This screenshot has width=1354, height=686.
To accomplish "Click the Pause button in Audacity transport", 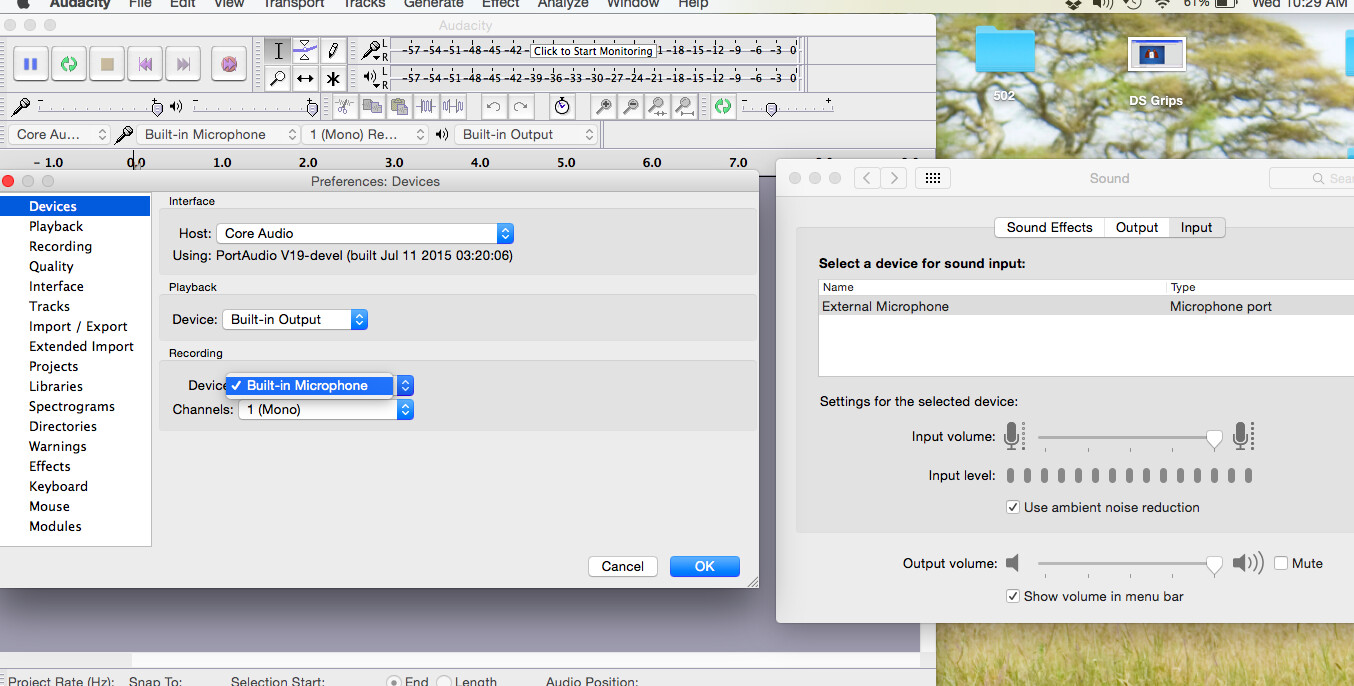I will point(30,64).
